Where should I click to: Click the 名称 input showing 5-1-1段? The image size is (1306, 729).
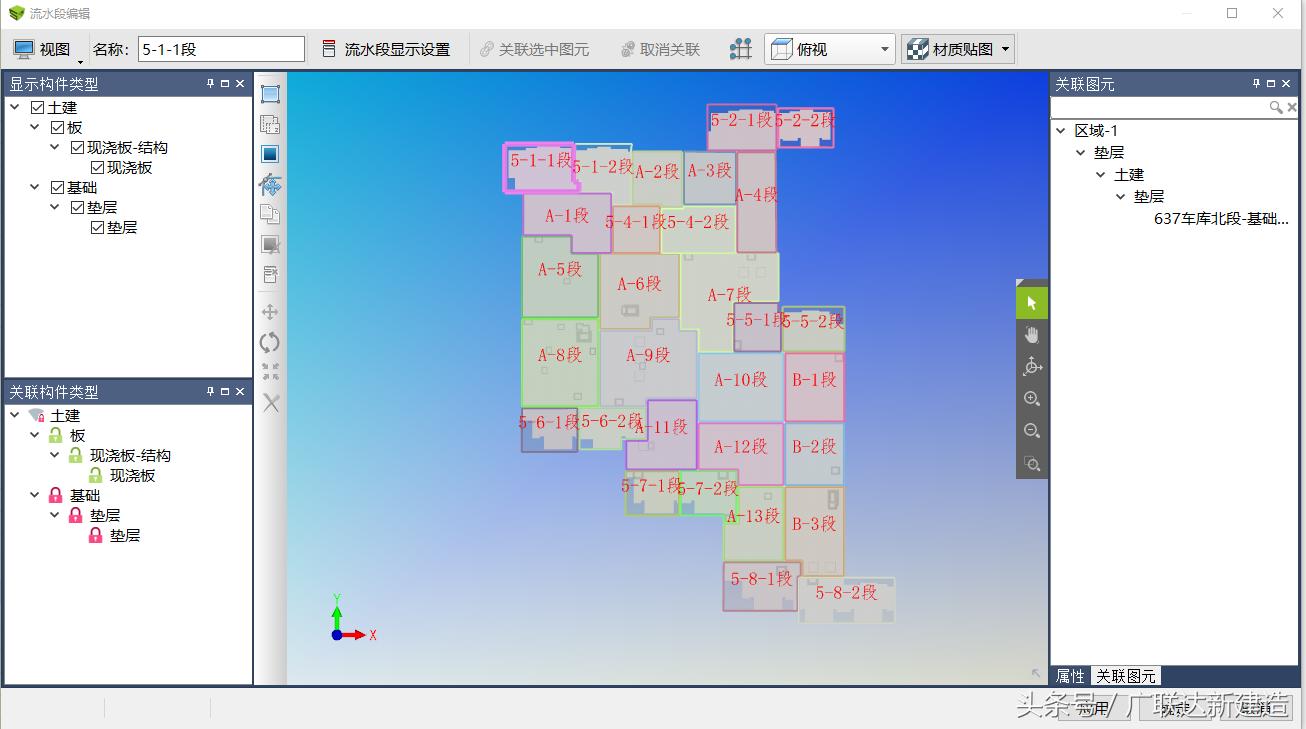click(220, 47)
